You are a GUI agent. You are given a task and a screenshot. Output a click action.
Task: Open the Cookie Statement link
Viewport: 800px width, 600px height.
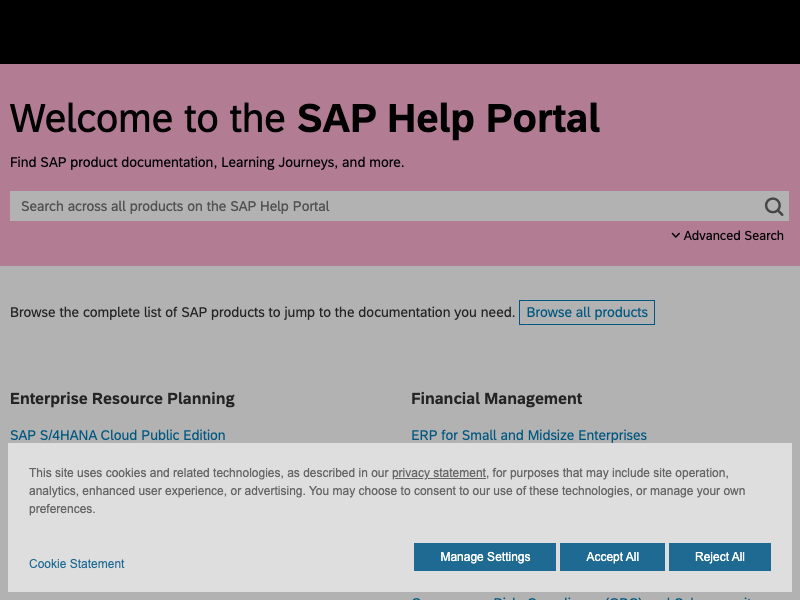pyautogui.click(x=77, y=564)
